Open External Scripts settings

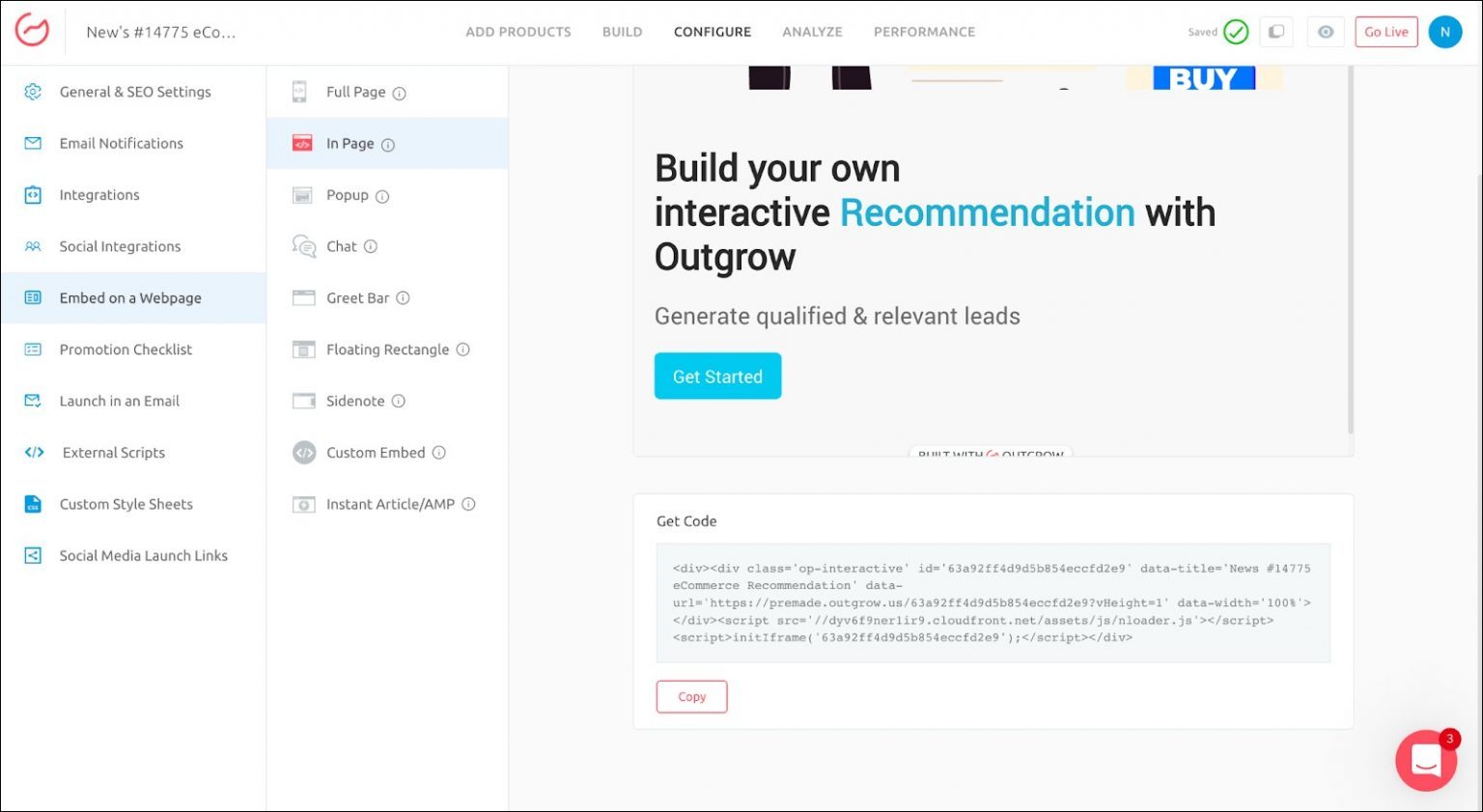pos(113,453)
